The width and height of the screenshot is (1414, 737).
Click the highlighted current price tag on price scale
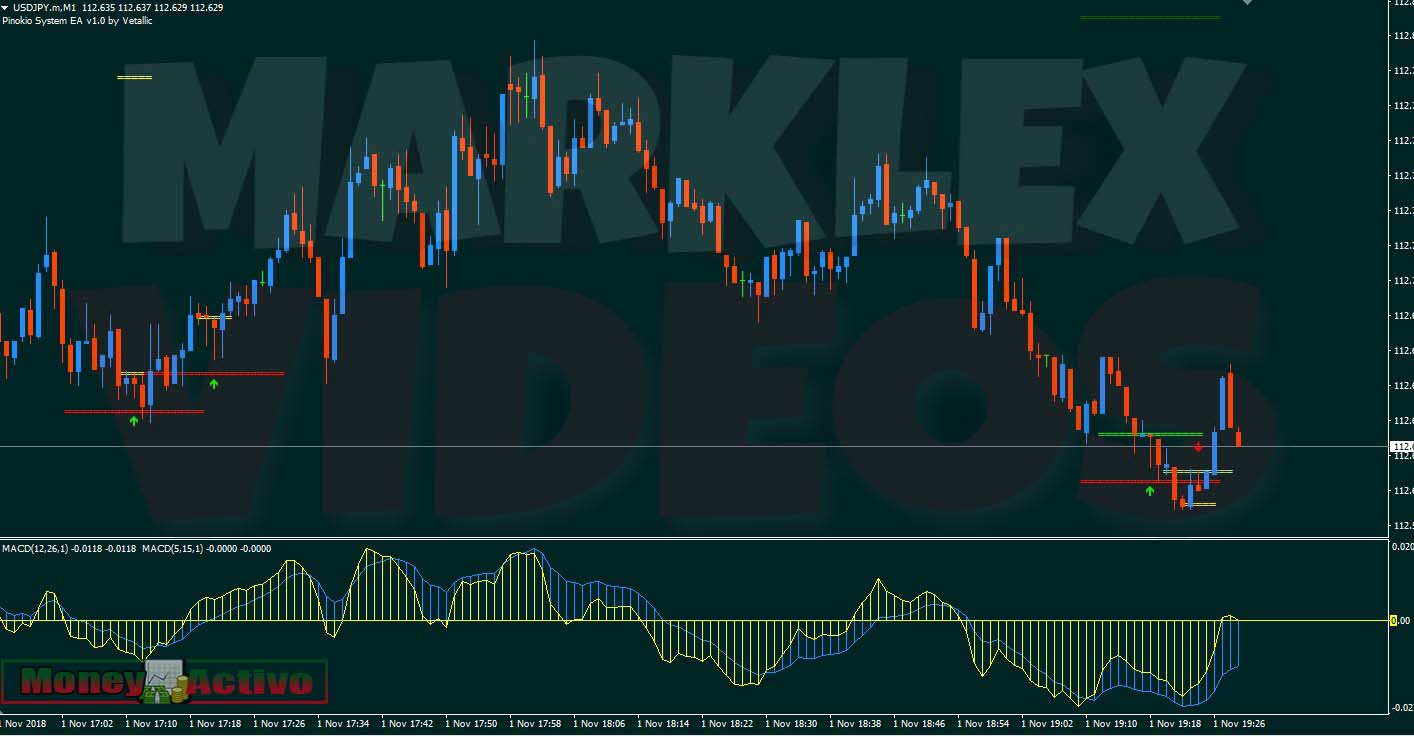pyautogui.click(x=1402, y=446)
